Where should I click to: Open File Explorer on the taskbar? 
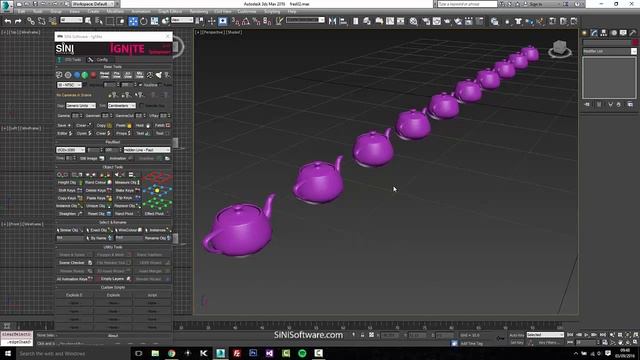click(155, 353)
